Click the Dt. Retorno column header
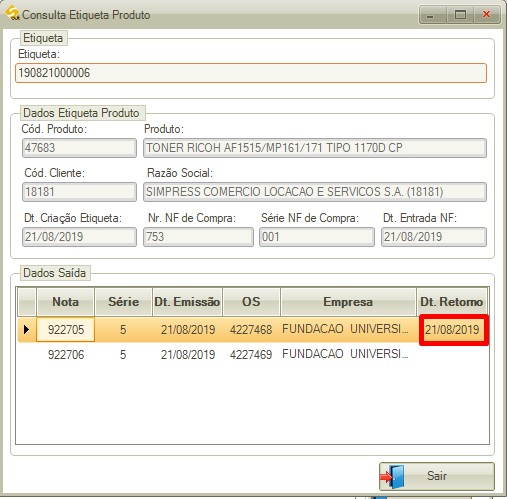Image resolution: width=507 pixels, height=499 pixels. 452,302
